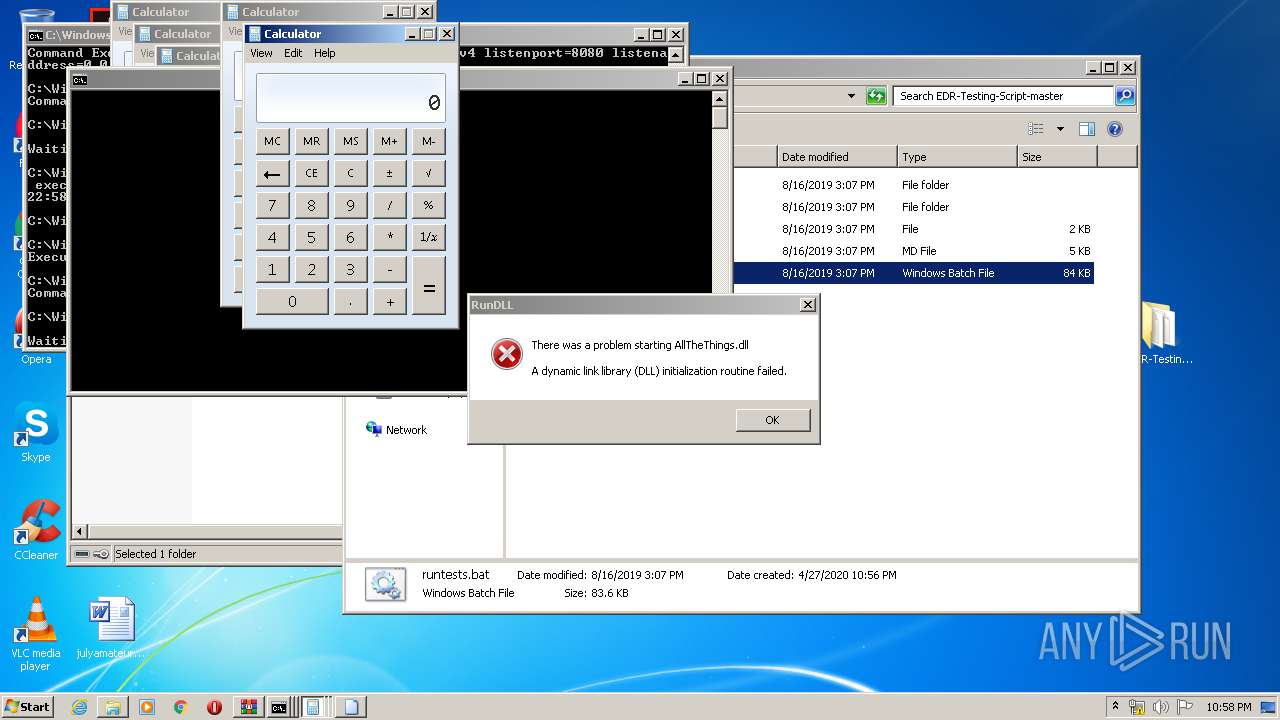Viewport: 1280px width, 720px height.
Task: Open Explorer help via the question mark icon
Action: (1115, 129)
